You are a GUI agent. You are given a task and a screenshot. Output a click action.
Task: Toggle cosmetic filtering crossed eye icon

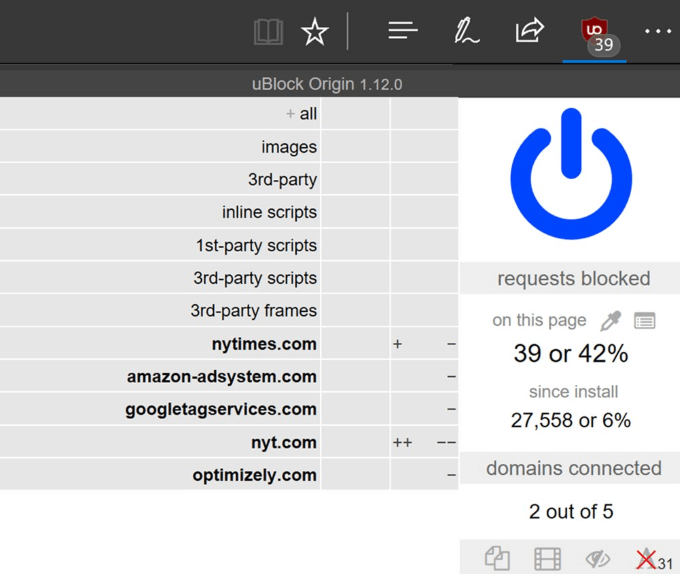598,558
